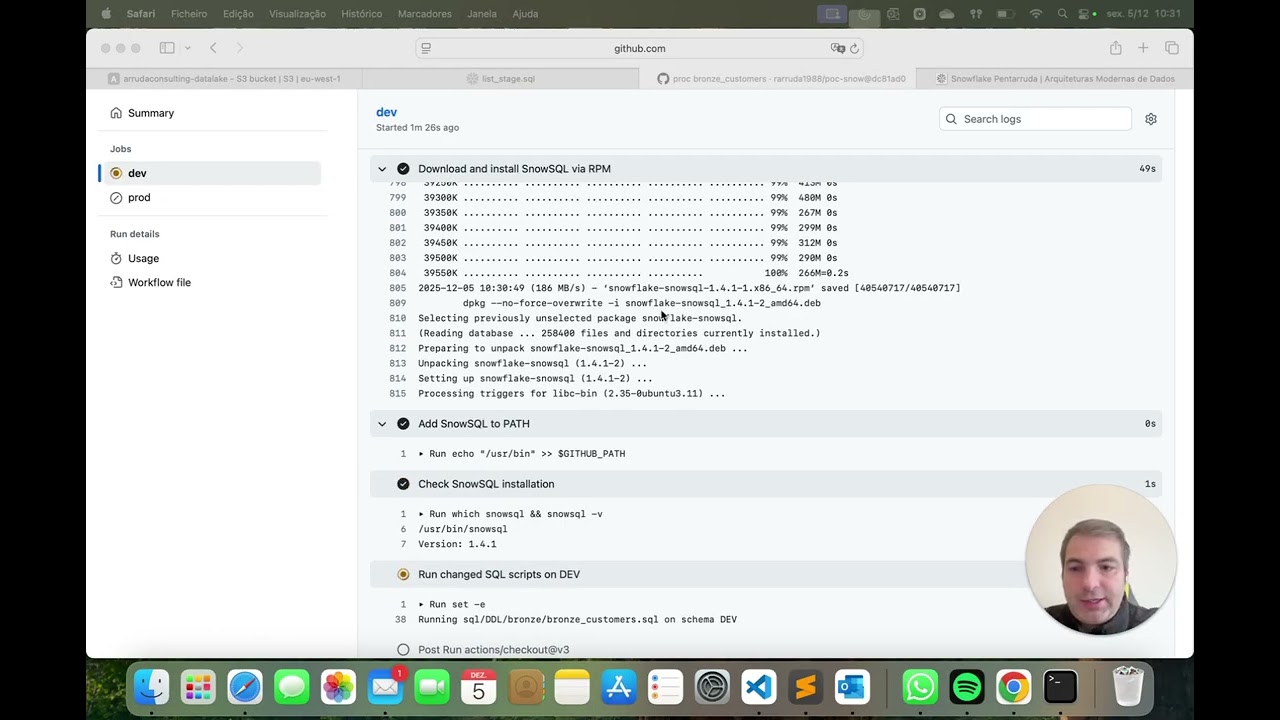Open the Safari menu

point(141,14)
